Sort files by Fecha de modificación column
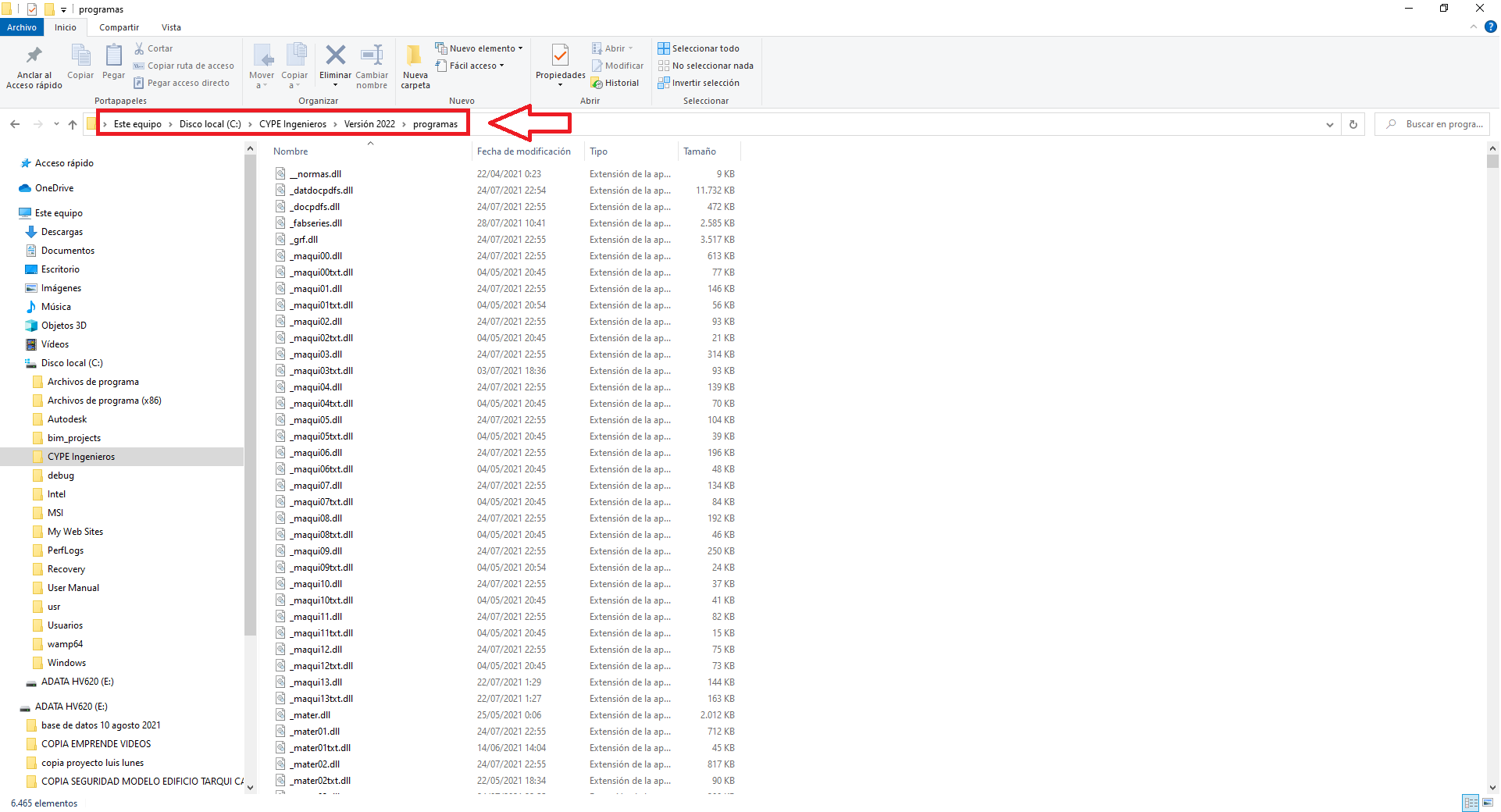Screen dimensions: 1501x812 tap(523, 151)
